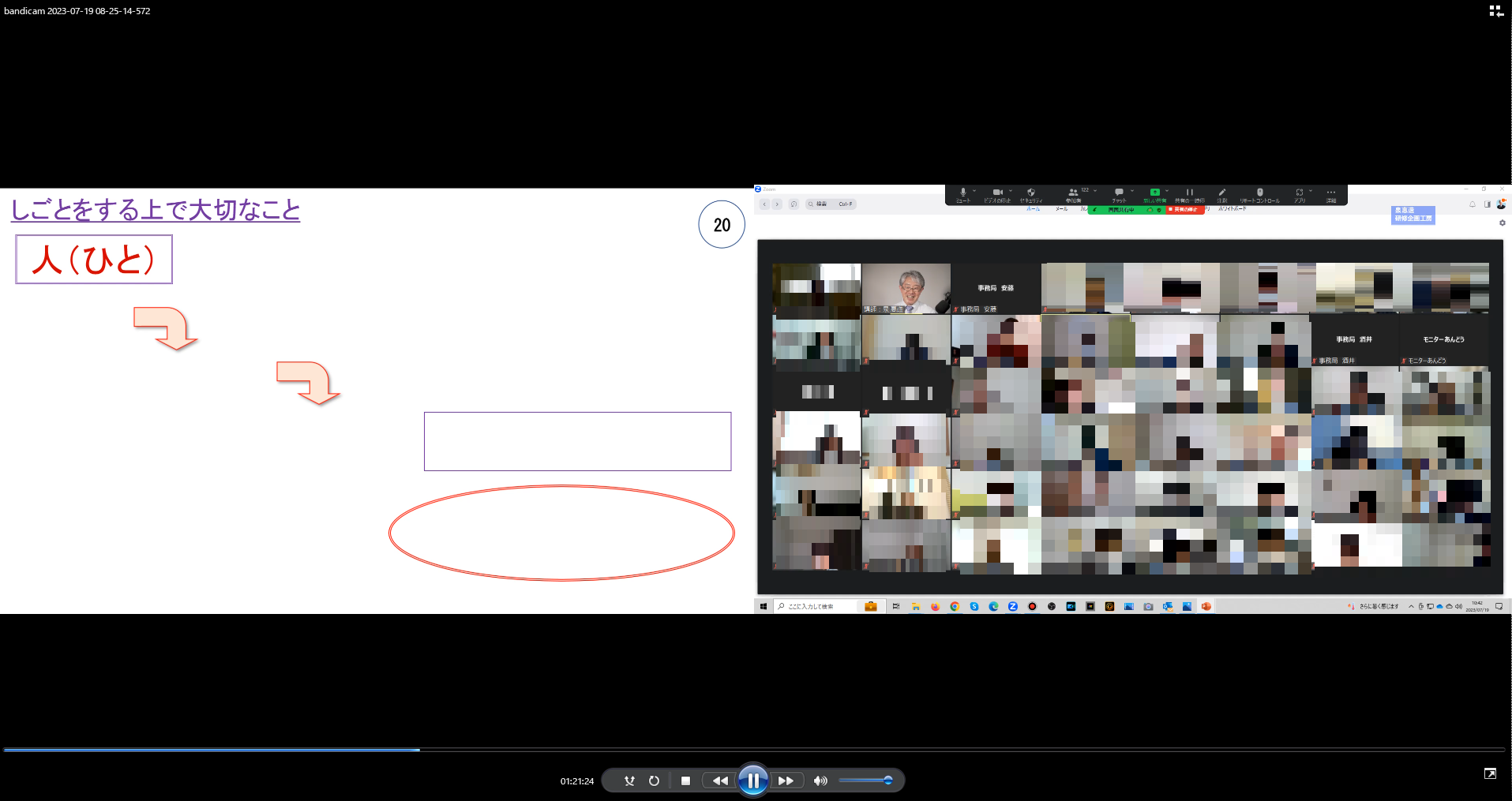The height and width of the screenshot is (801, 1512).
Task: Select the Zoom Whiteboard tab
Action: pyautogui.click(x=1232, y=208)
